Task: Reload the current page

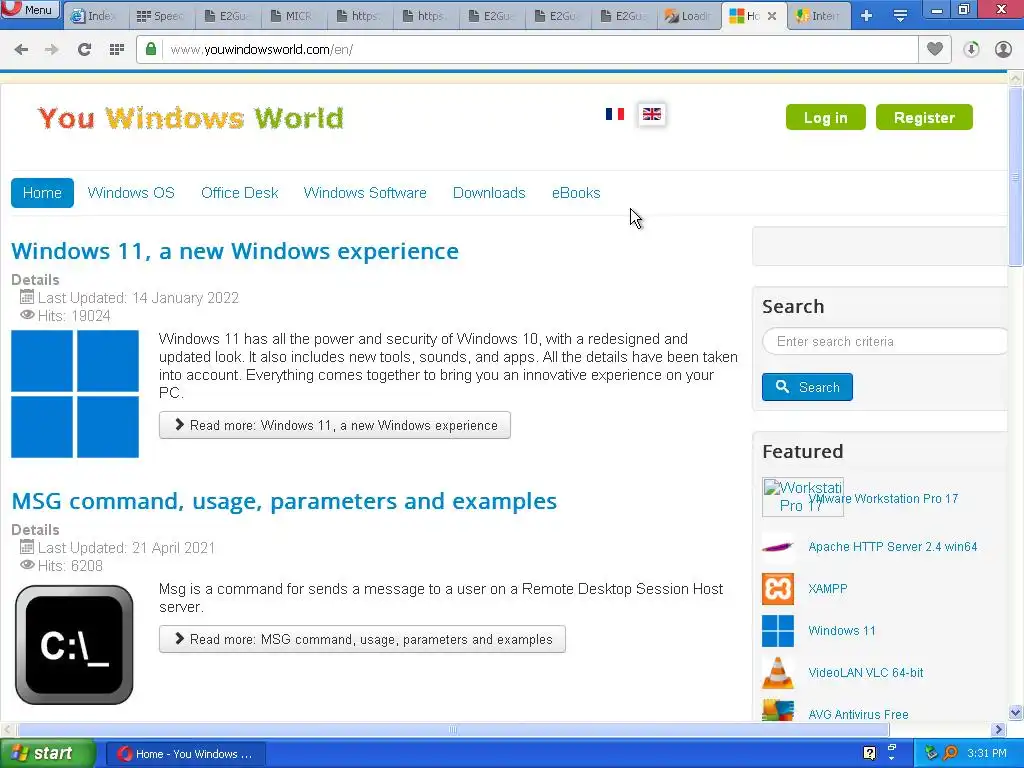Action: [84, 50]
